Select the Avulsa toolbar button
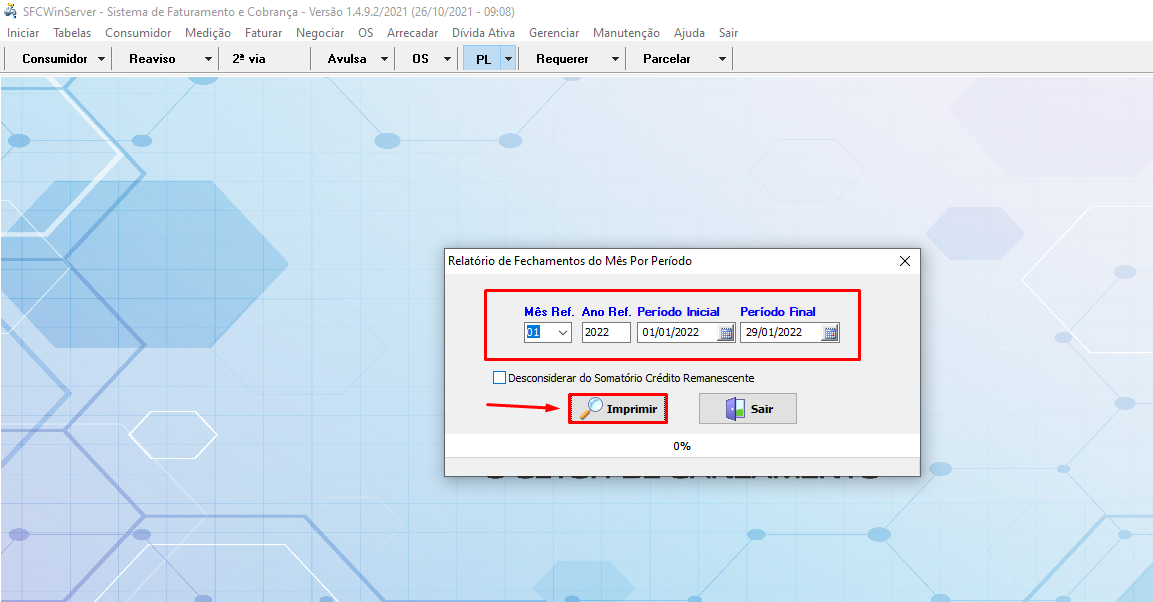This screenshot has width=1153, height=602. pos(346,59)
